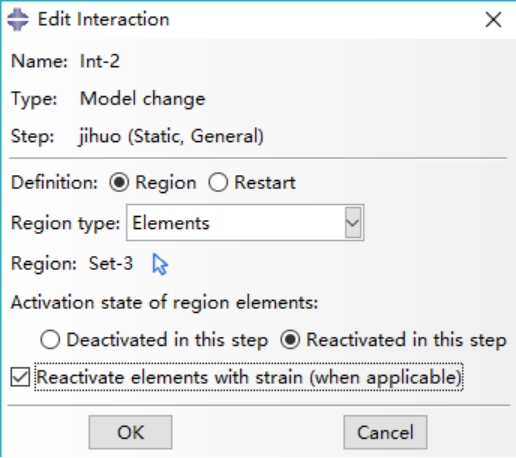Click the Model change type text
Image resolution: width=516 pixels, height=458 pixels.
[143, 99]
